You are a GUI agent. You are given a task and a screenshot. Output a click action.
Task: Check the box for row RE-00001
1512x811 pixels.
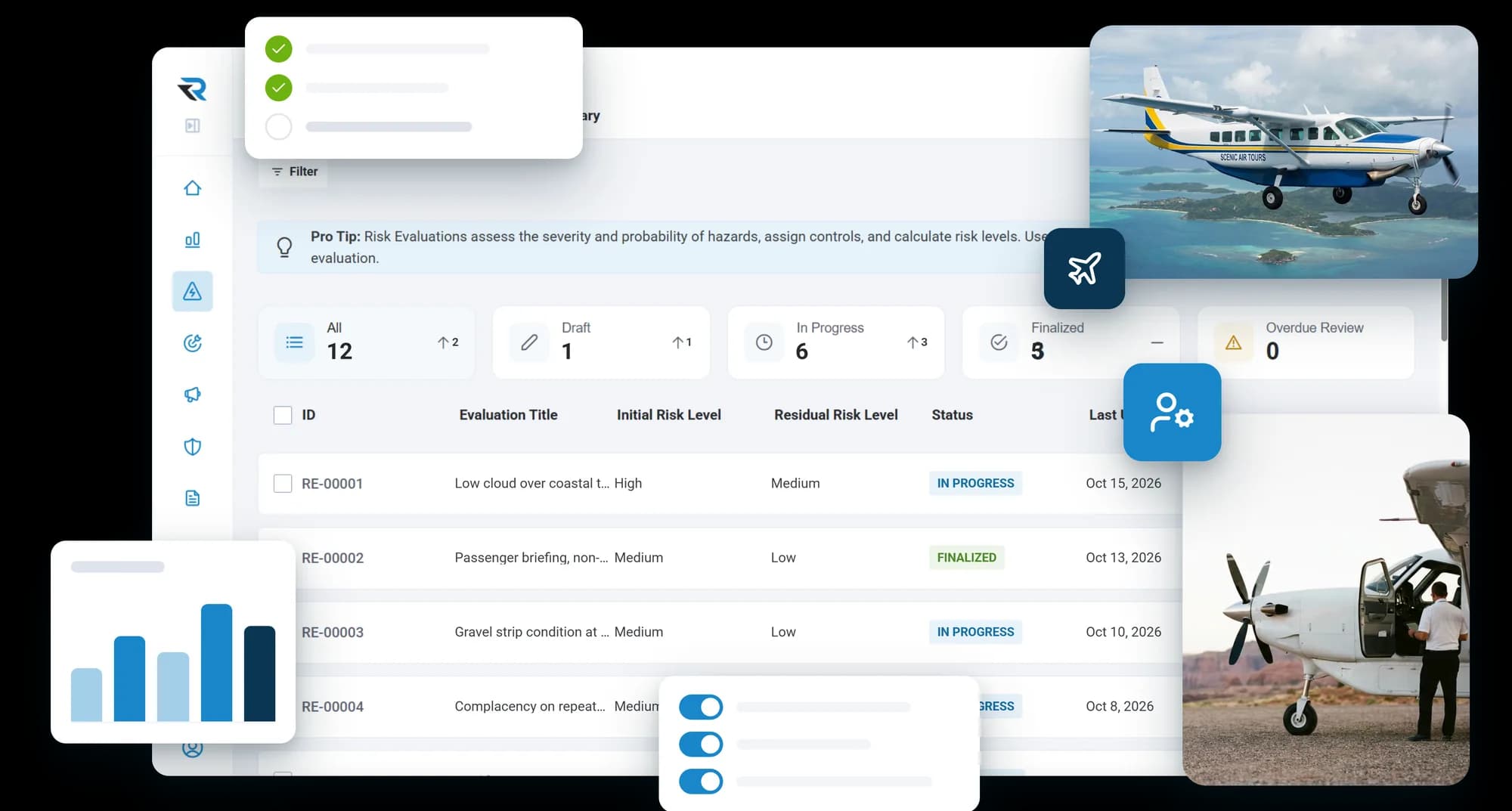pyautogui.click(x=283, y=484)
